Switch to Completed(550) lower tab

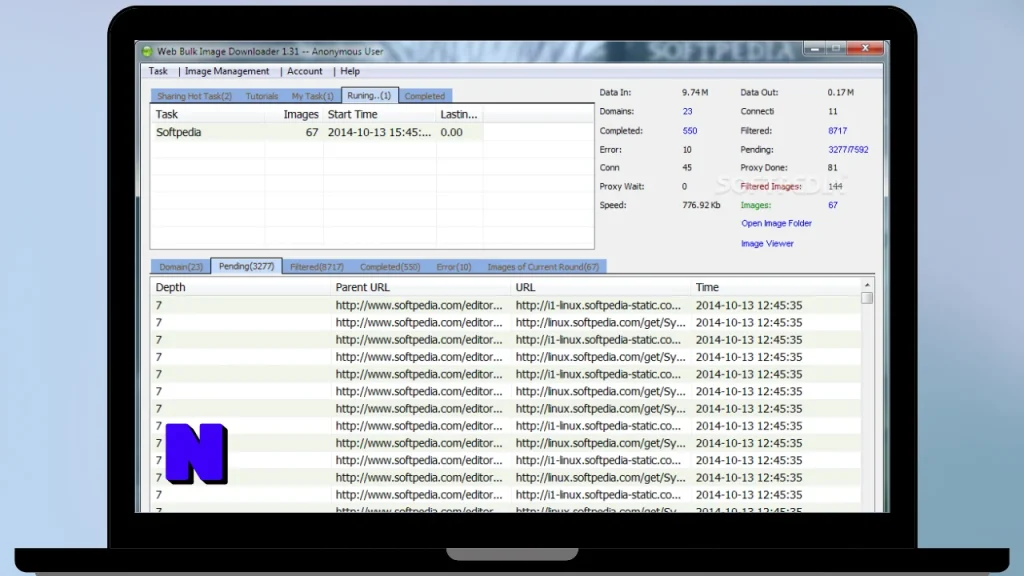point(390,267)
